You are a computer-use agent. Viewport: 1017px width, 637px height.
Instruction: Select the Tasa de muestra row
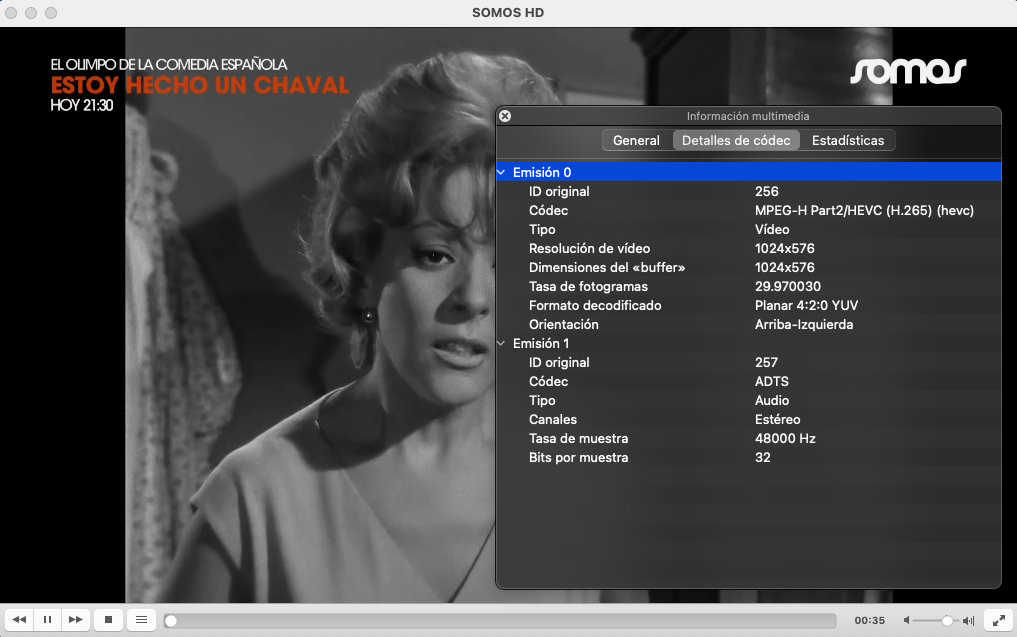click(750, 439)
